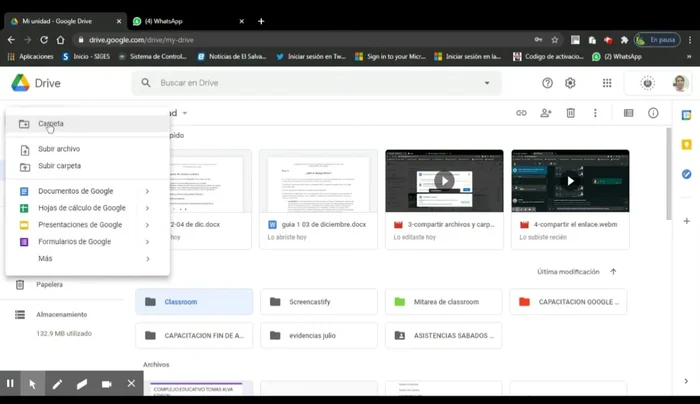Viewport: 700px width, 404px height.
Task: Click the trash remove icon
Action: coord(570,113)
